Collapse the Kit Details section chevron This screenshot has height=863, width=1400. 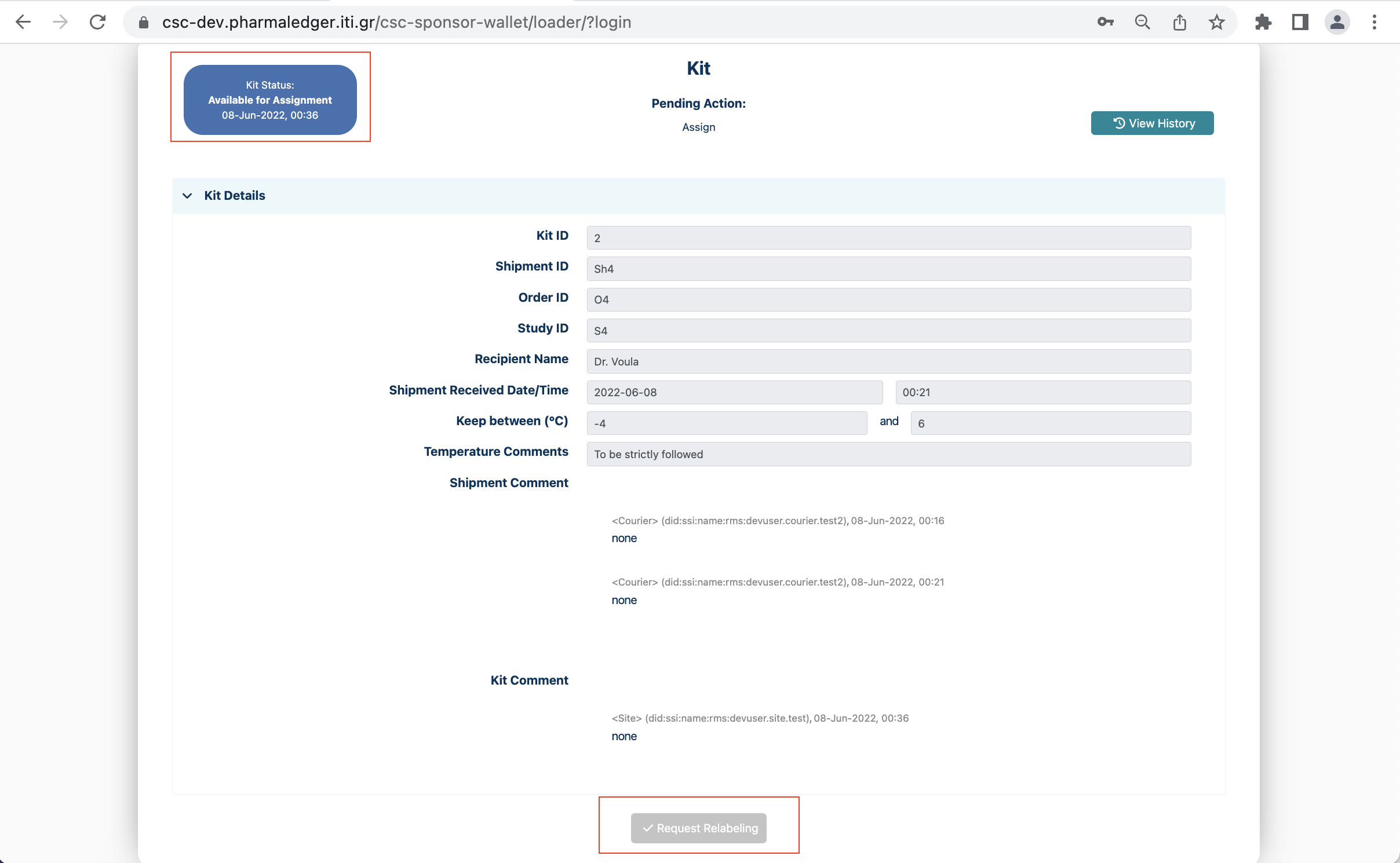pos(187,196)
